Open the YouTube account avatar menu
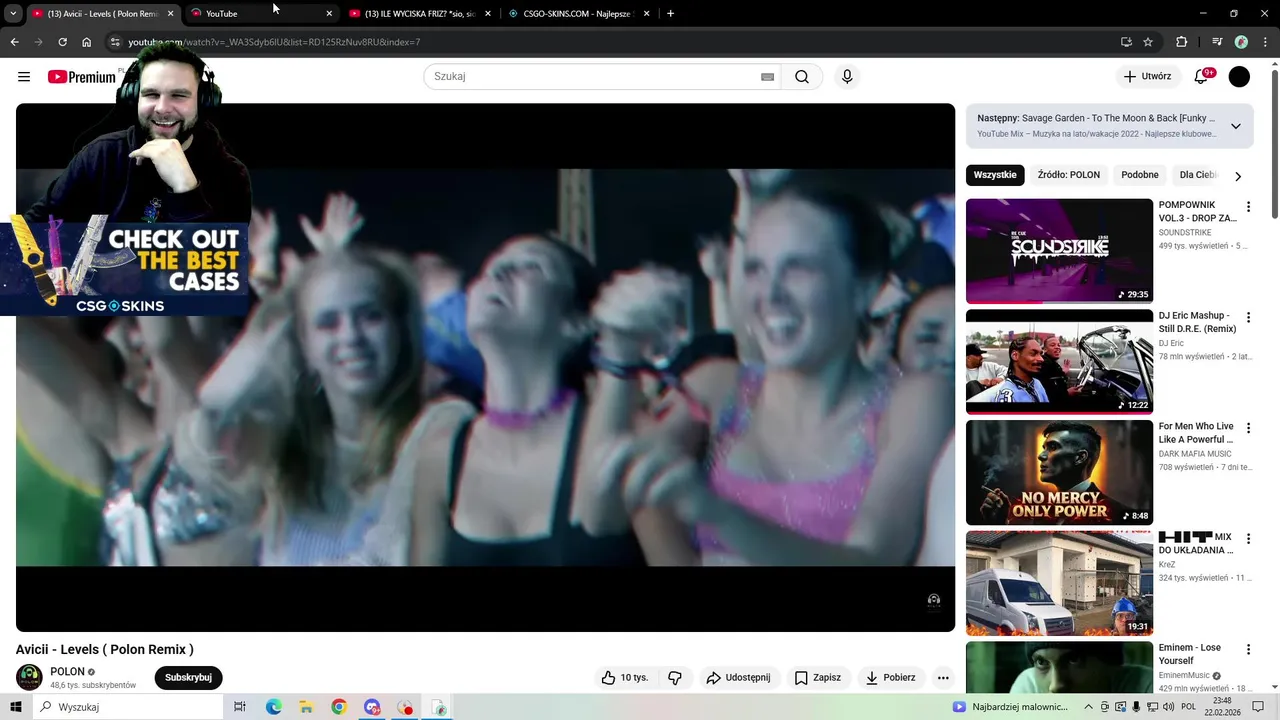This screenshot has height=720, width=1280. (1239, 77)
